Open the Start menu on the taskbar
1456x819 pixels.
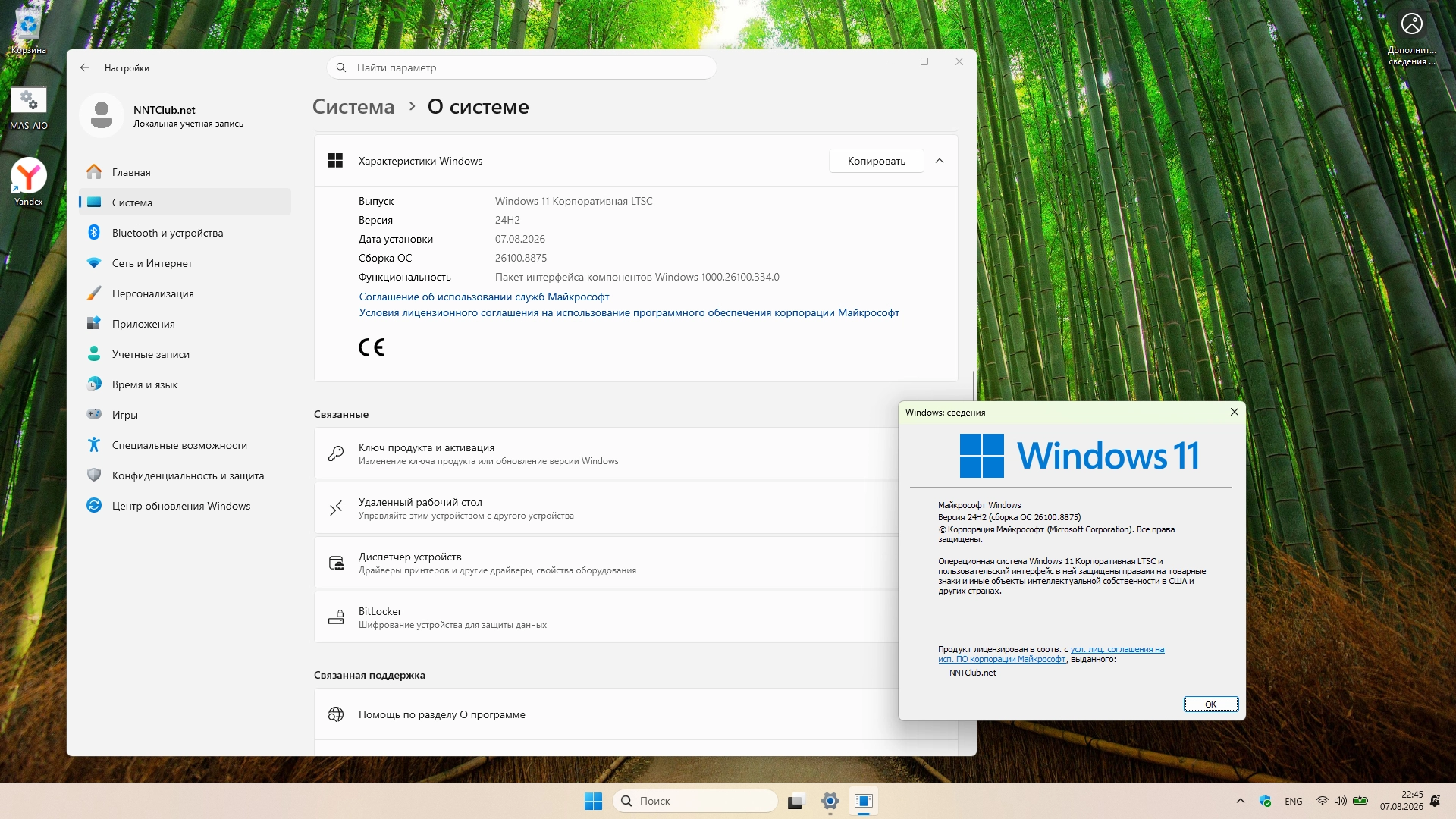593,801
